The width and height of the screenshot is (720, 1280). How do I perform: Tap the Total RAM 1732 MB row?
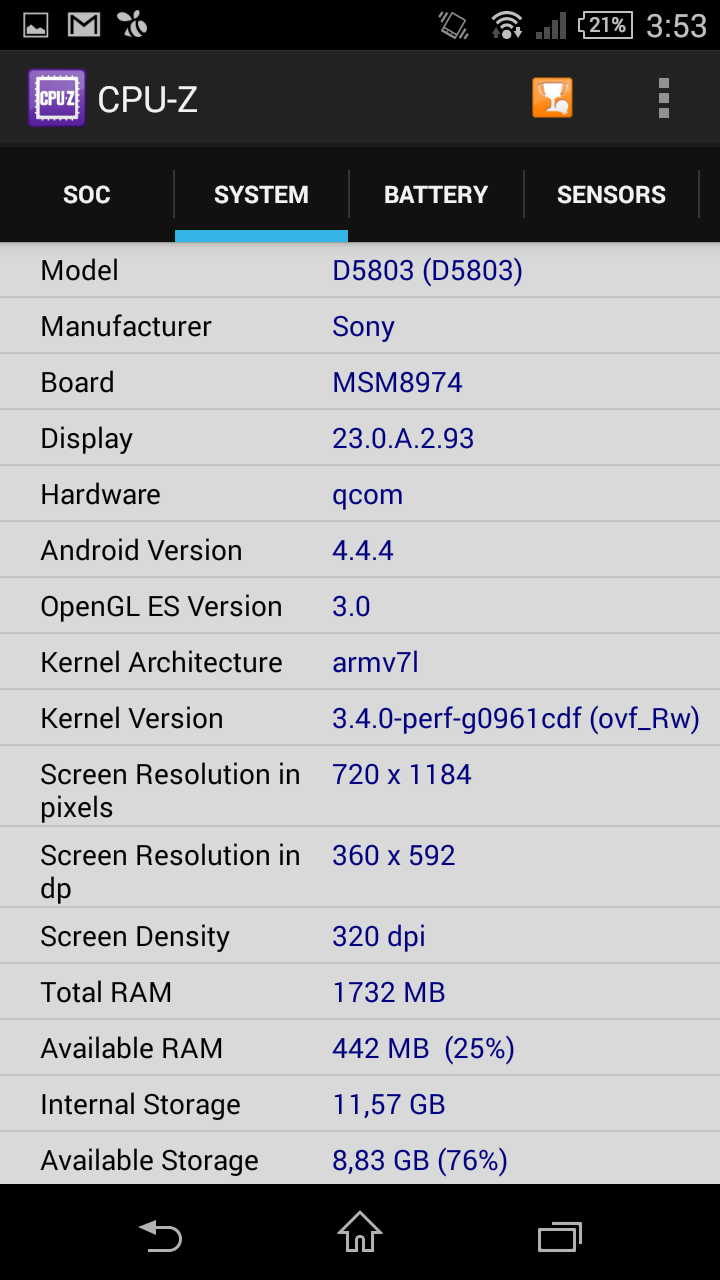click(360, 992)
